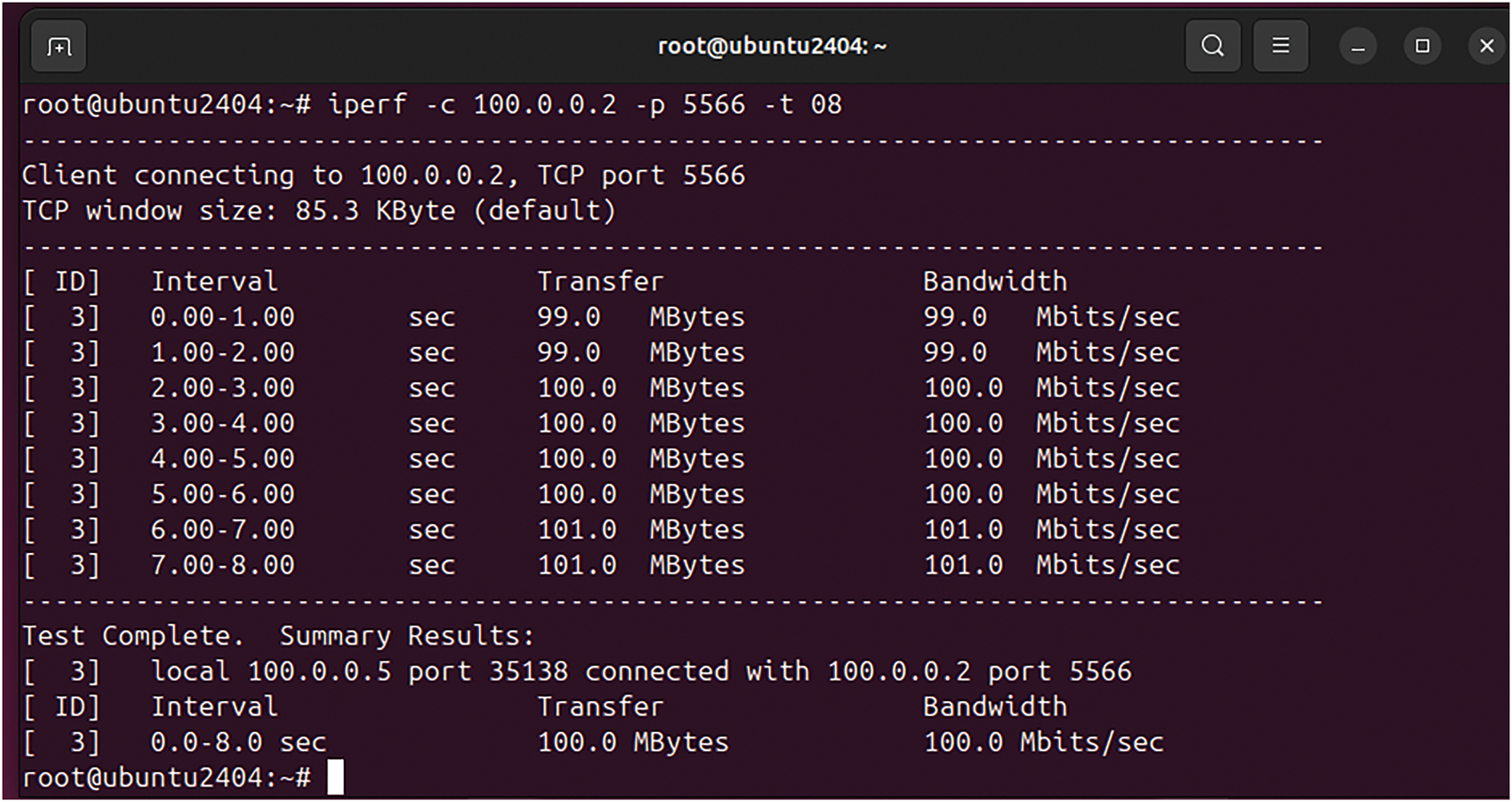Click the 0.0-8.0 sec summary row
This screenshot has width=1512, height=802.
pos(238,742)
